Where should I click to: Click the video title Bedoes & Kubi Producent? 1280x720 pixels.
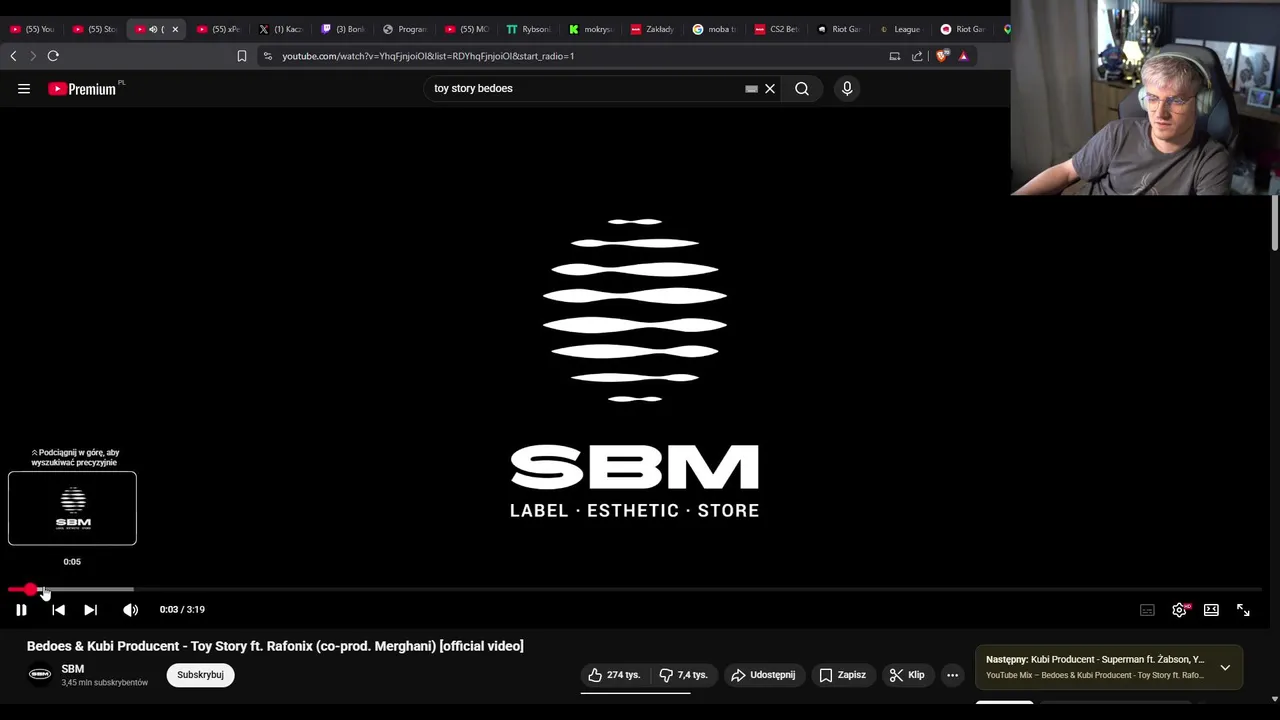pos(275,646)
